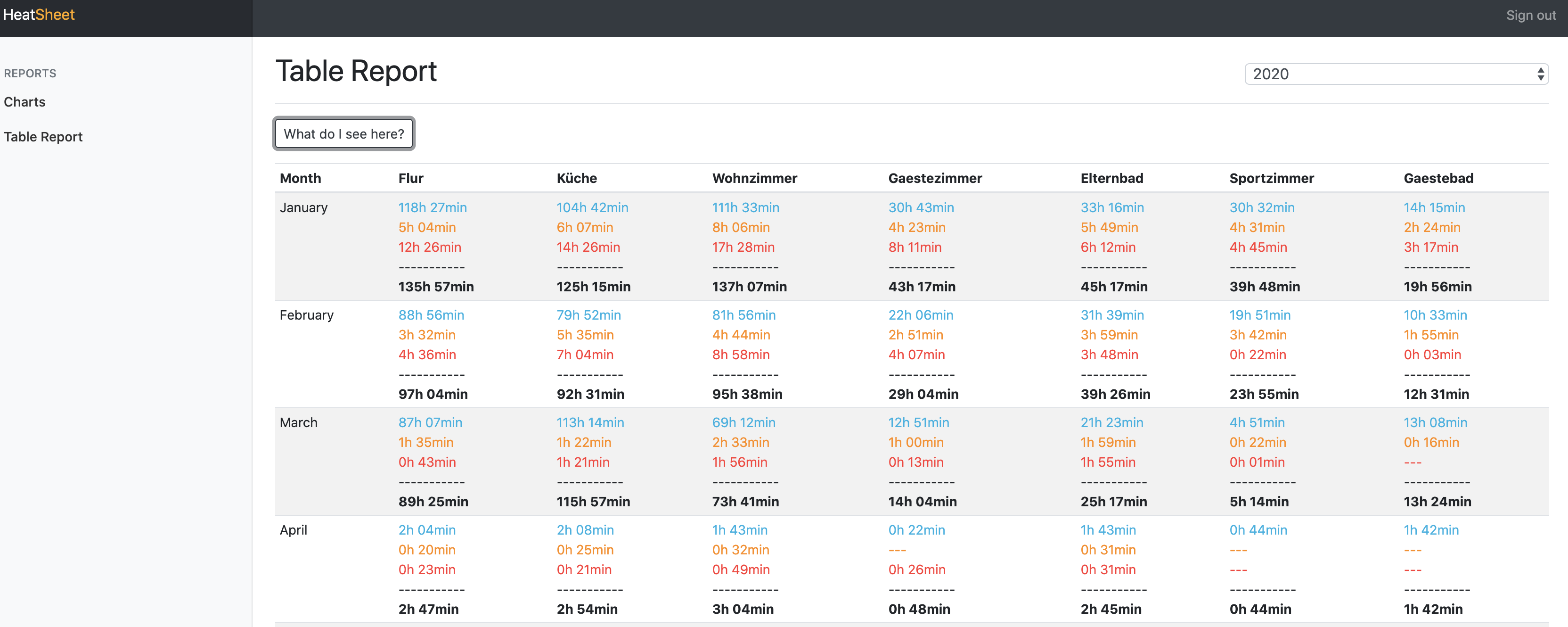Click the Gaestebad column header
The image size is (1568, 627).
pyautogui.click(x=1438, y=178)
